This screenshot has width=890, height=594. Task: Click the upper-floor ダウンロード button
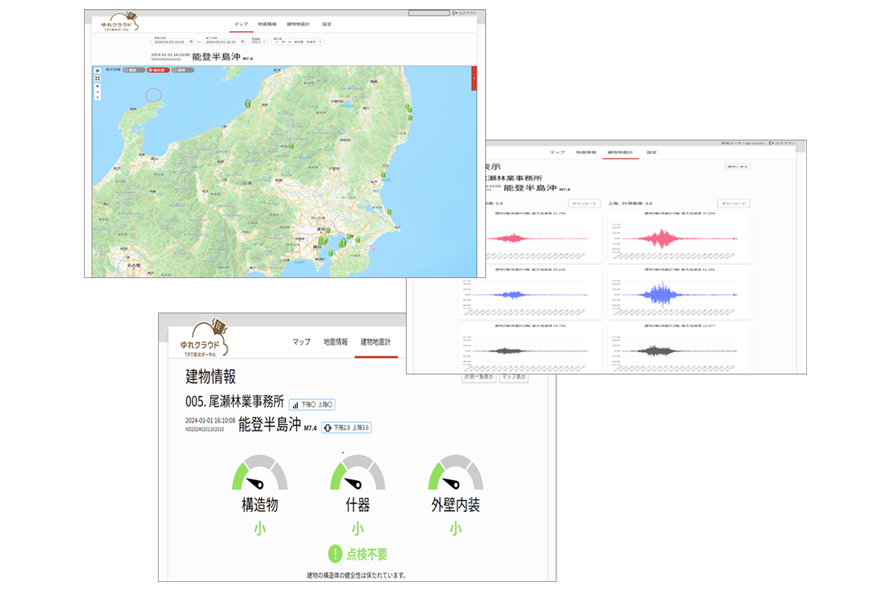(x=733, y=203)
